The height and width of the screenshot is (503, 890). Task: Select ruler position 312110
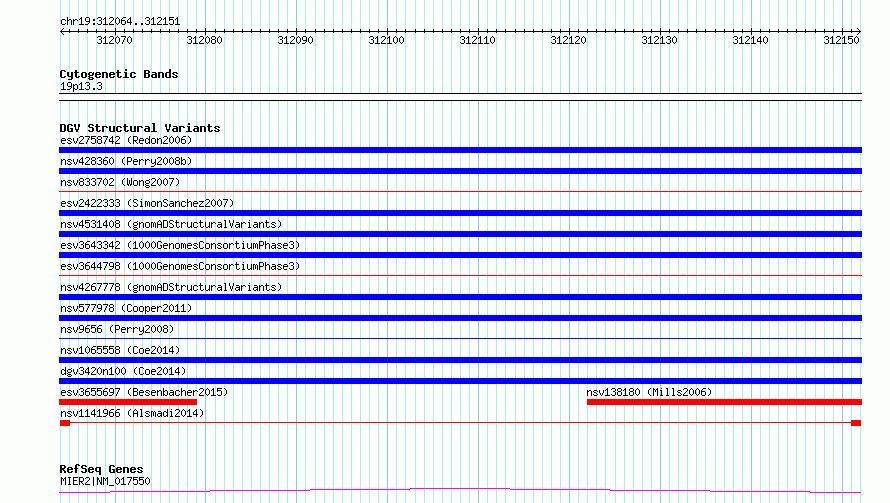[477, 40]
